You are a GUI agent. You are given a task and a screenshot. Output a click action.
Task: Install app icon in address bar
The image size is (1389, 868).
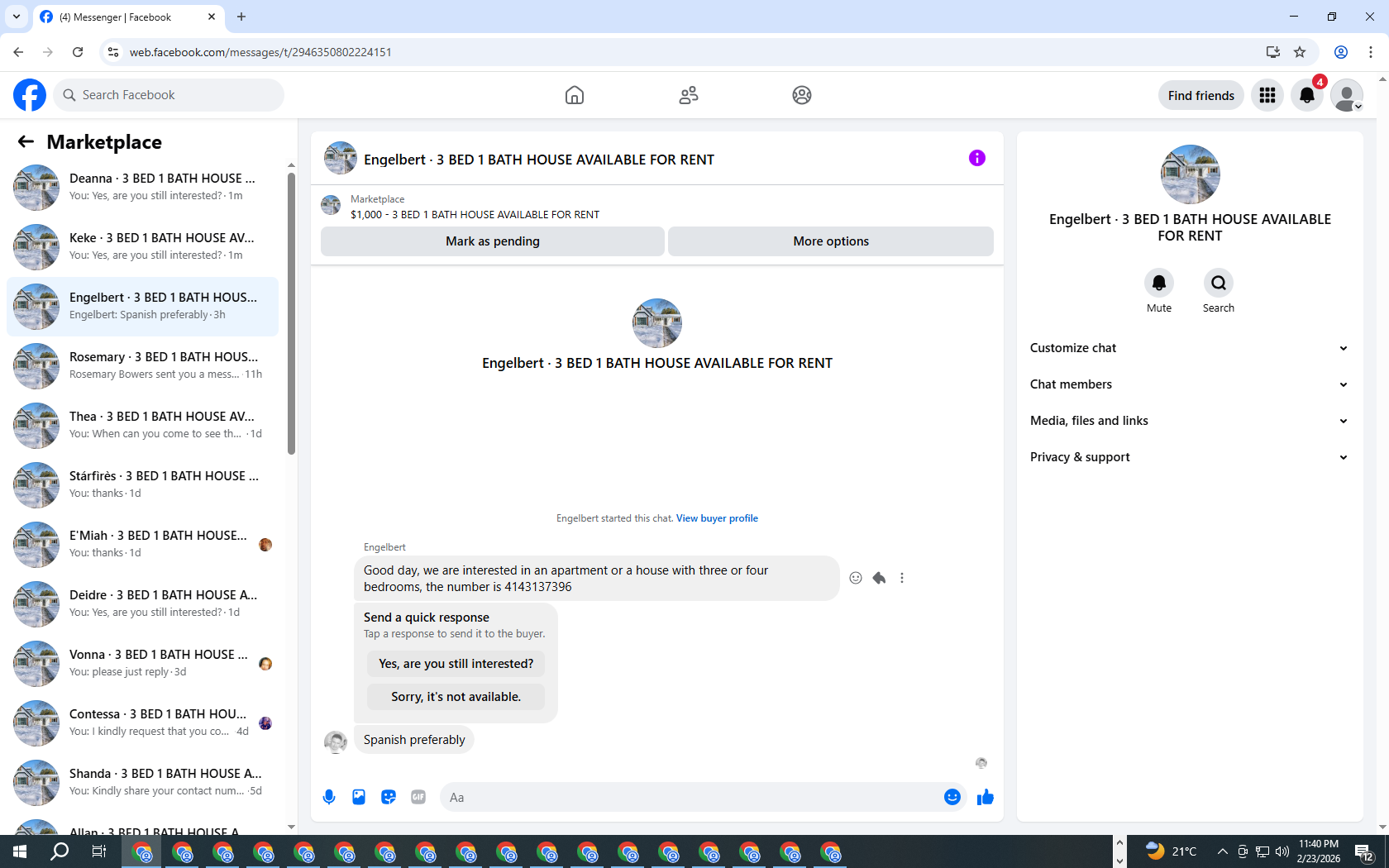tap(1273, 52)
